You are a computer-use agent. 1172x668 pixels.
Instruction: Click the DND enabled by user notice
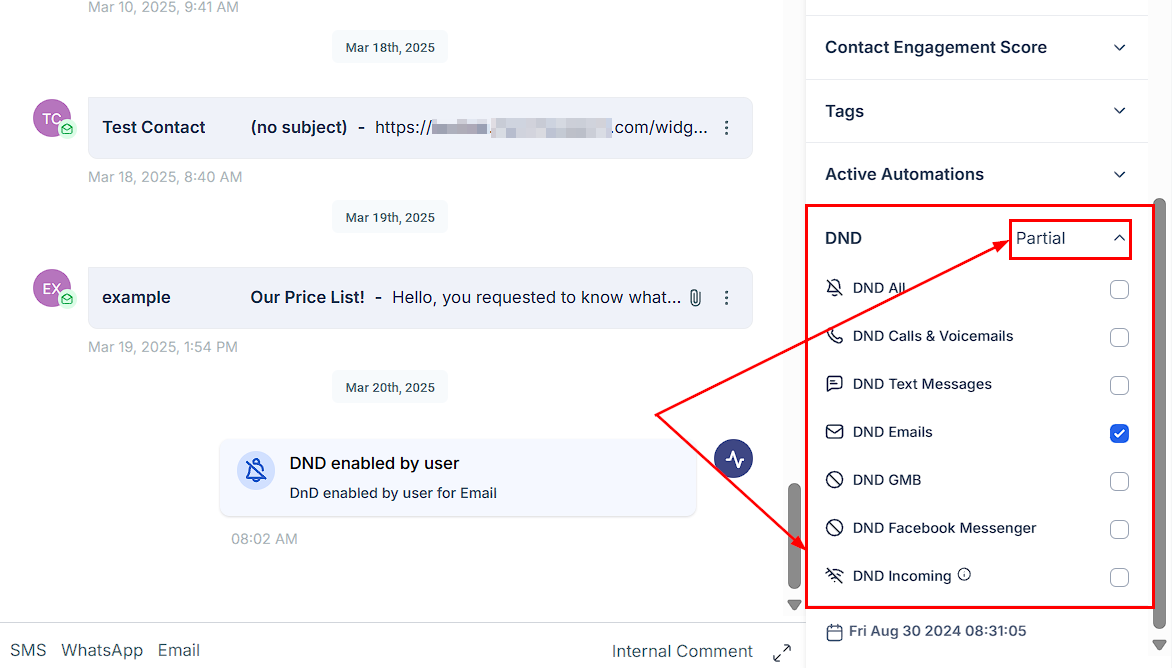pos(457,477)
